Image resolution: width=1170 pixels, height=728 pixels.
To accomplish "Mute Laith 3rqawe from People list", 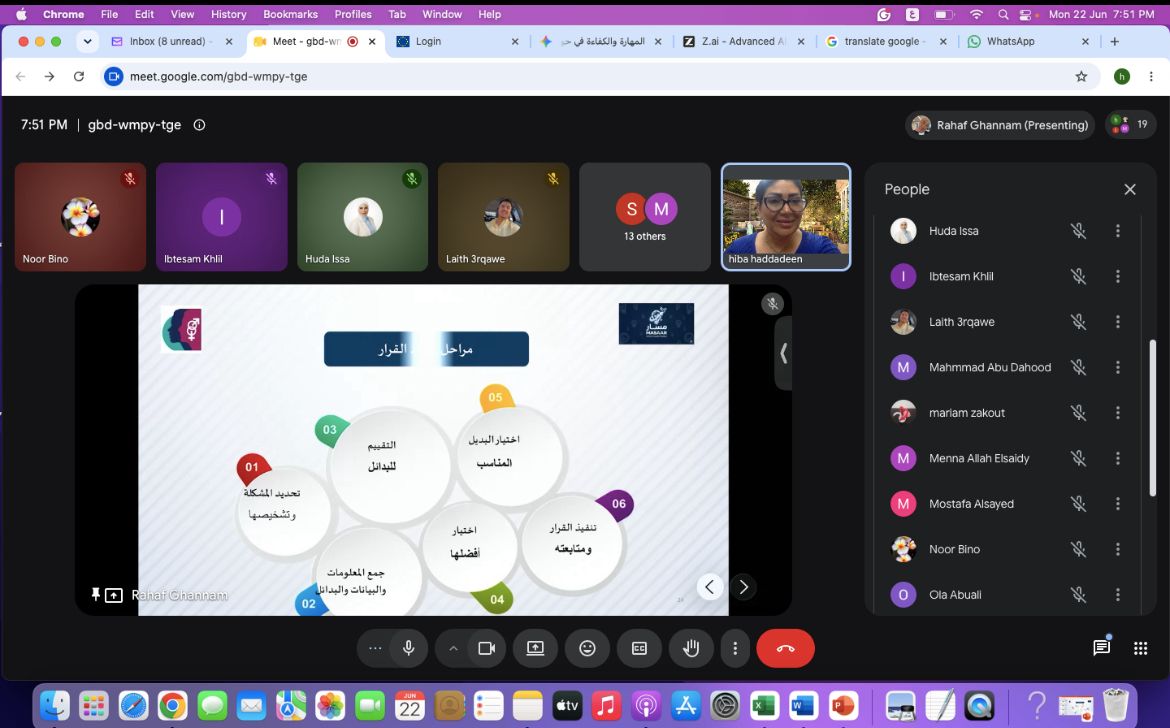I will point(1078,322).
